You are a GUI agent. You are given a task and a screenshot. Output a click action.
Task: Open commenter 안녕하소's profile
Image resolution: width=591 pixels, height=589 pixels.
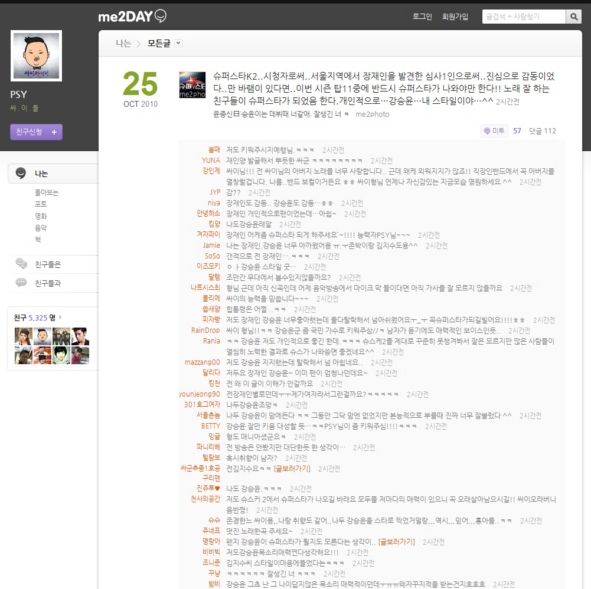(x=208, y=213)
